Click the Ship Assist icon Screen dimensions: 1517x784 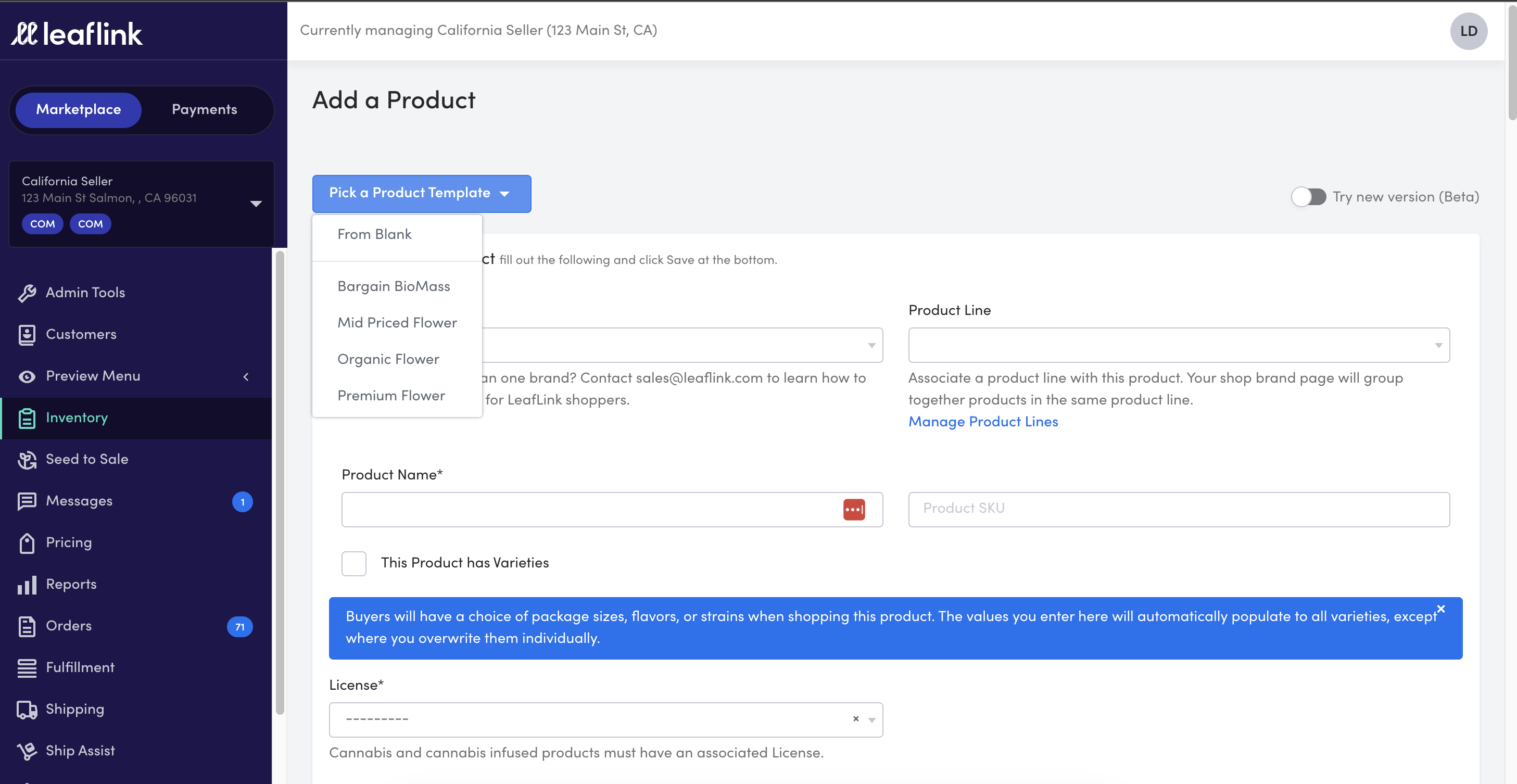(27, 751)
